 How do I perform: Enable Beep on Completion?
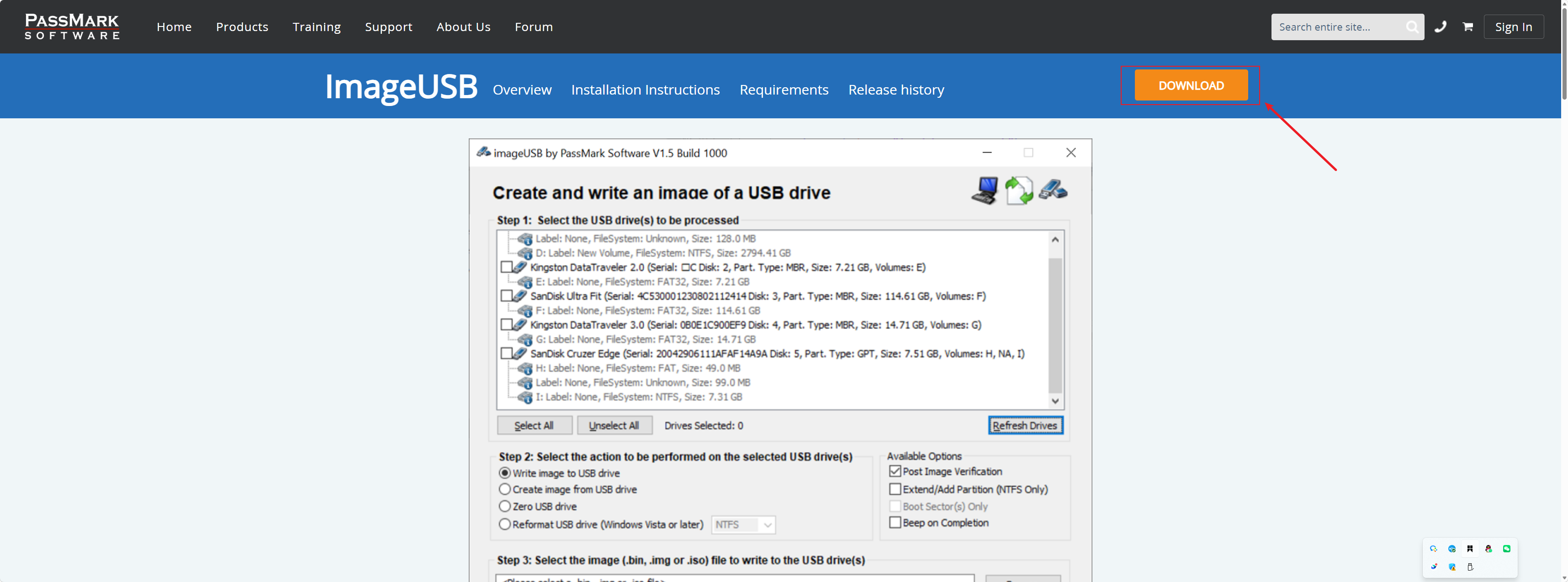[x=895, y=522]
